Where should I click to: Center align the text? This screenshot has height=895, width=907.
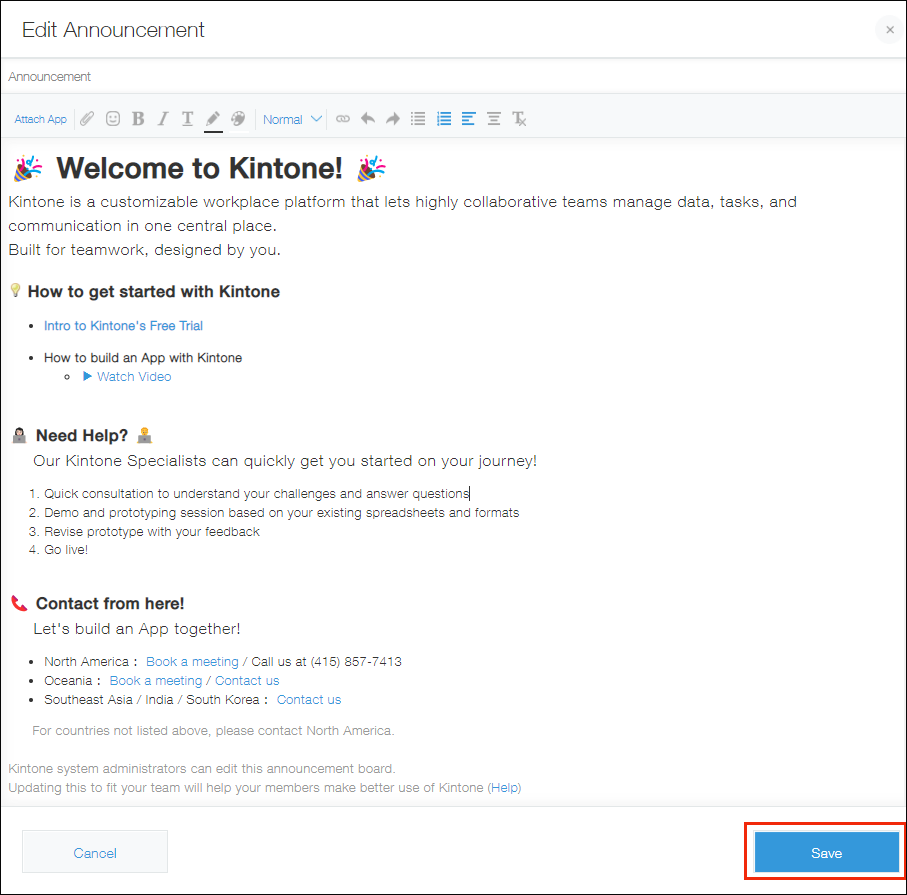(x=494, y=119)
